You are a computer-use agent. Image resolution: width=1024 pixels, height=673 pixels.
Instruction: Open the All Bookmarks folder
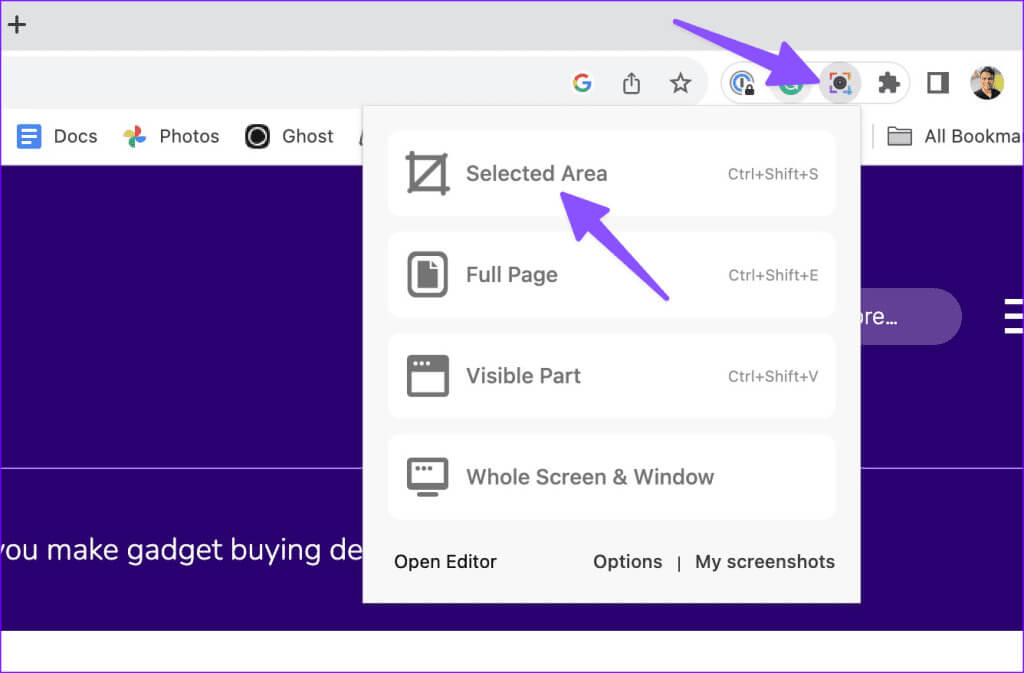point(954,136)
